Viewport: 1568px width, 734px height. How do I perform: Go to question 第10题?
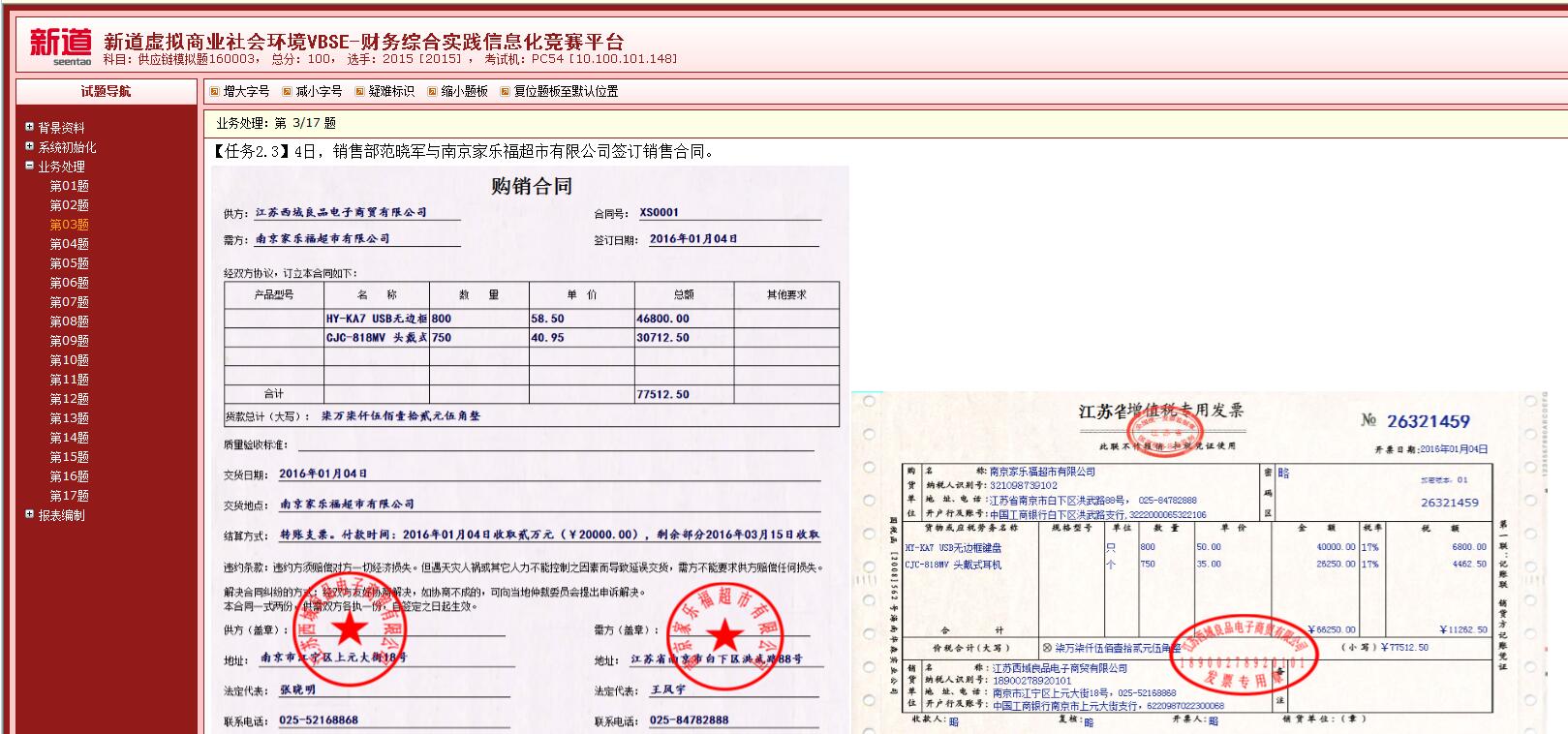pyautogui.click(x=70, y=360)
